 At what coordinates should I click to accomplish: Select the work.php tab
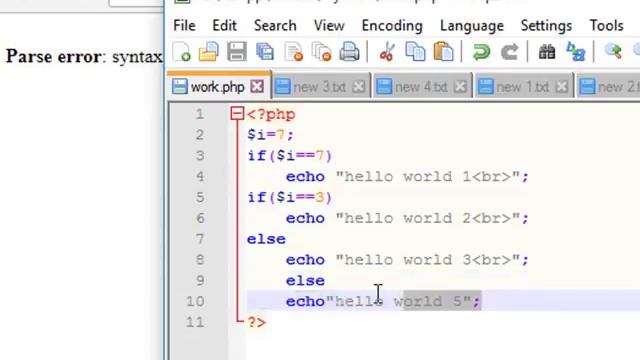[219, 87]
